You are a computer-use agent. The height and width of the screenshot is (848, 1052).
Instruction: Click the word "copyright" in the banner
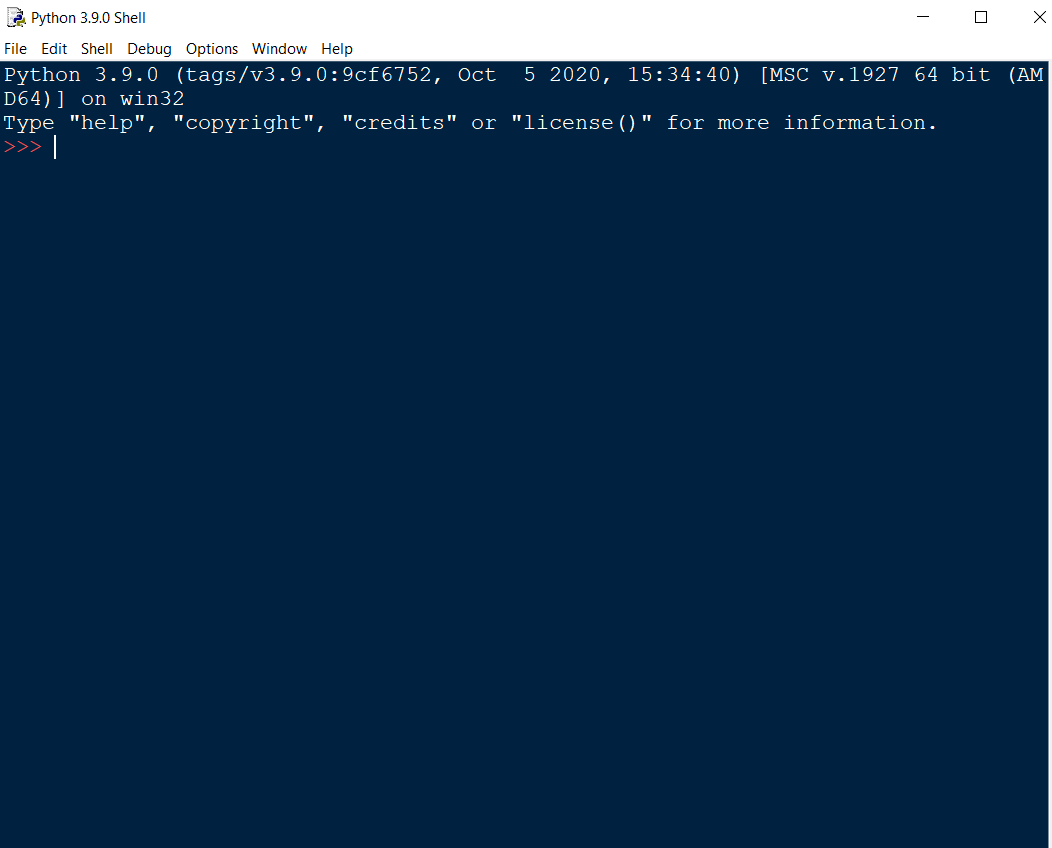point(244,123)
